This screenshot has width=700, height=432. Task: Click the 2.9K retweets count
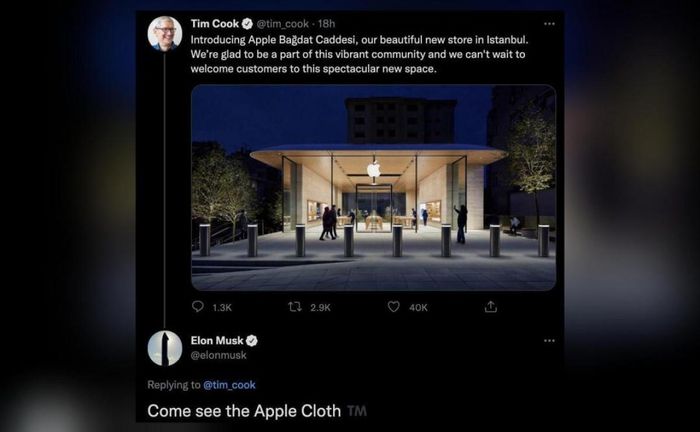tap(320, 307)
